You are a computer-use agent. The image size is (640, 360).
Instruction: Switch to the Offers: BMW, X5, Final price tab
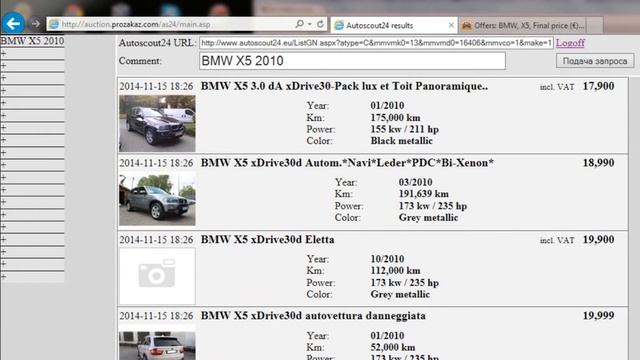(x=522, y=25)
